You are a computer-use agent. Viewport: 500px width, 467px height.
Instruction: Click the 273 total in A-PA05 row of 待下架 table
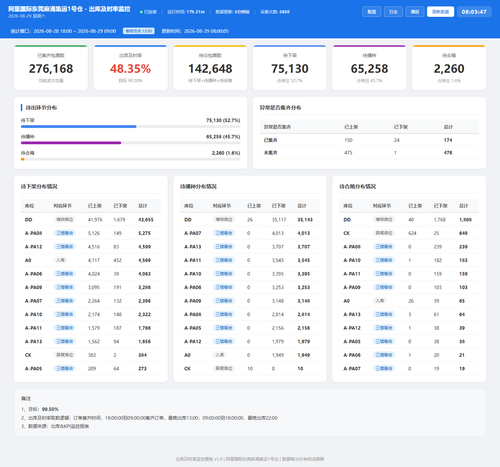[x=142, y=369]
